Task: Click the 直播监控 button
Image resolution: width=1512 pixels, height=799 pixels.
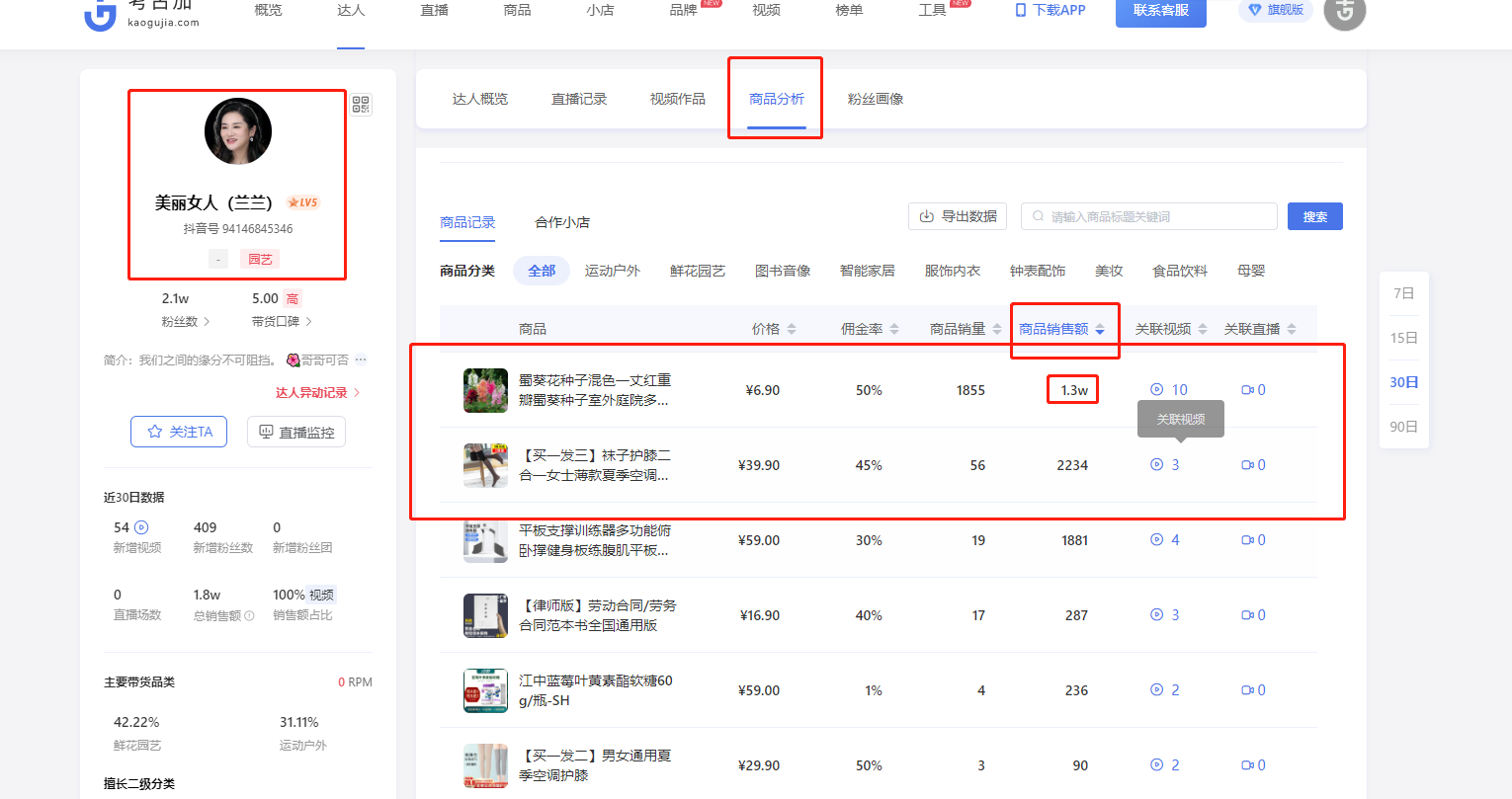Action: pos(296,432)
